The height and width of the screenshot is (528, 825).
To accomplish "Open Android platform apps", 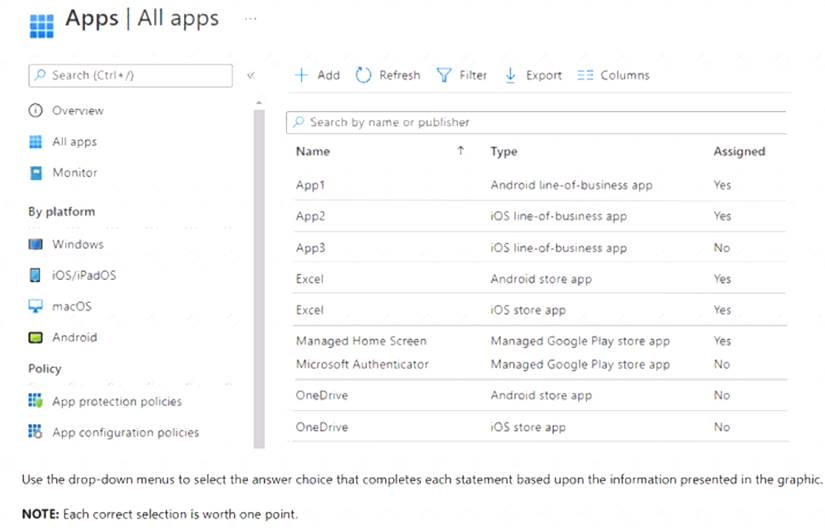I will (x=75, y=337).
